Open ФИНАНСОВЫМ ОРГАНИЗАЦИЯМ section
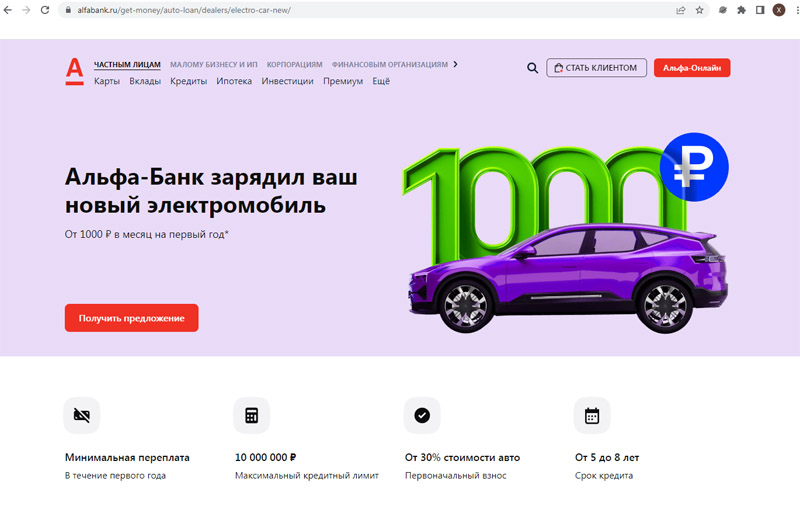 (390, 64)
